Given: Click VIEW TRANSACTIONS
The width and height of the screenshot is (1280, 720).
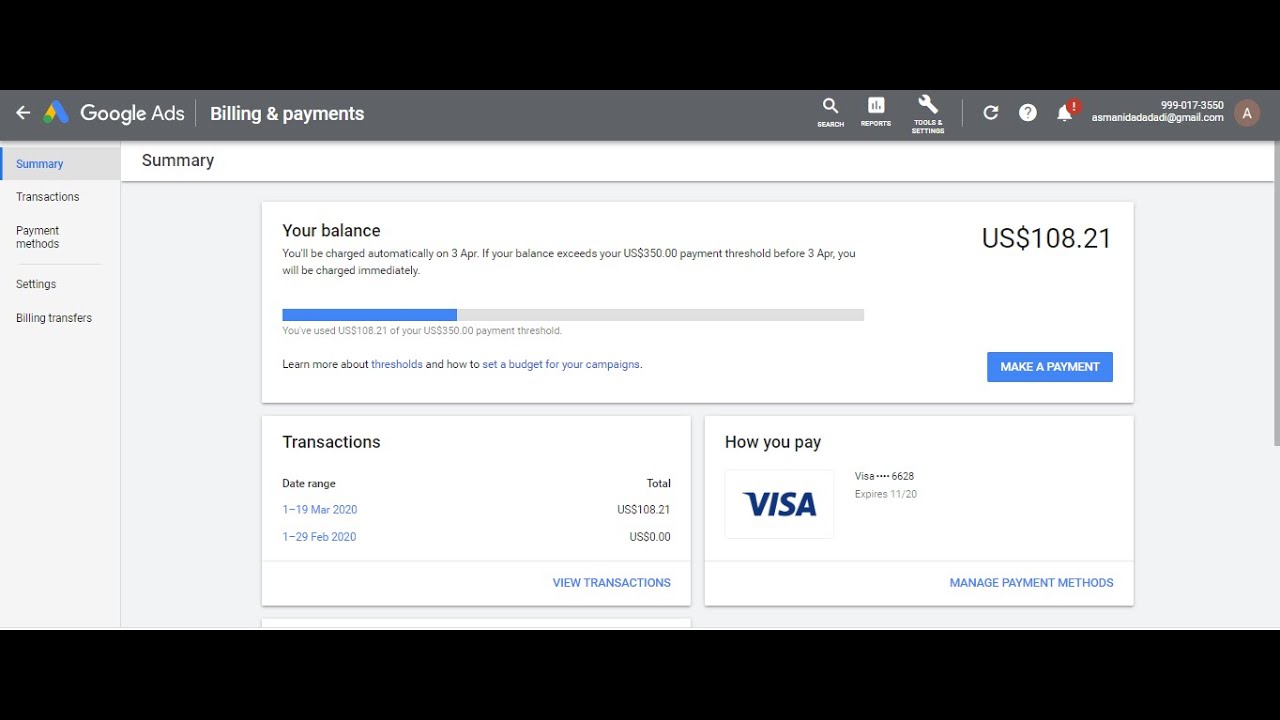Looking at the screenshot, I should [x=612, y=583].
